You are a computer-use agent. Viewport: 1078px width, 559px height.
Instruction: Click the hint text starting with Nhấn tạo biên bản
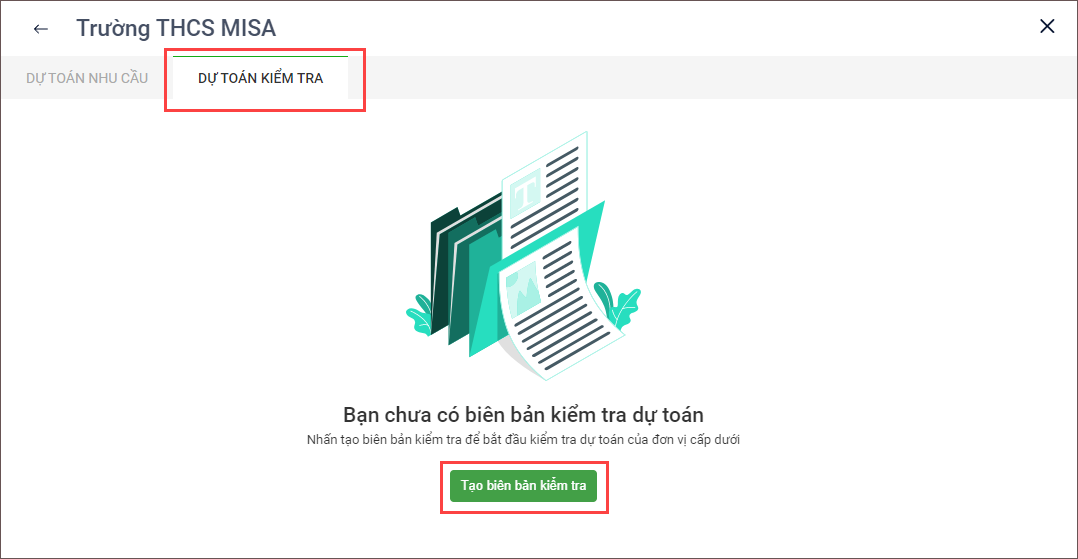523,439
